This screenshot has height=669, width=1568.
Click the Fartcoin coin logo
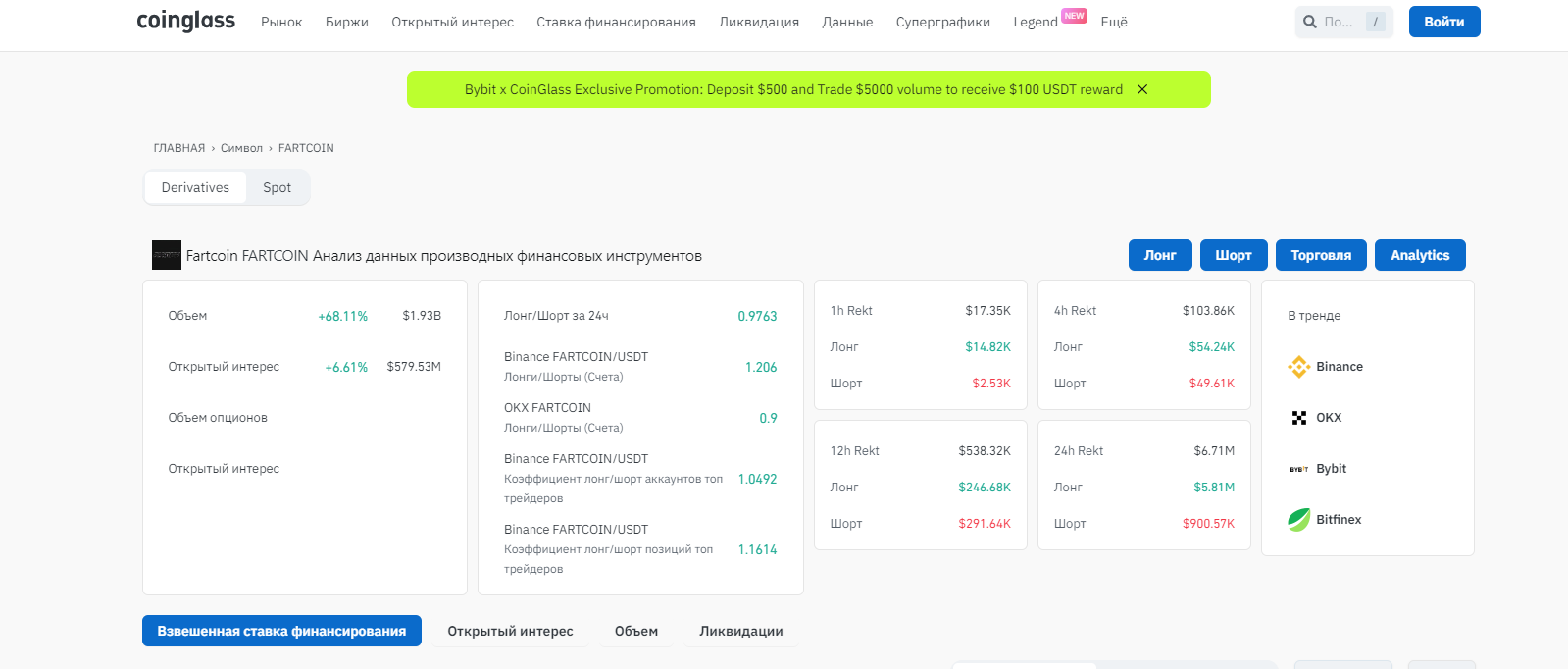(167, 255)
